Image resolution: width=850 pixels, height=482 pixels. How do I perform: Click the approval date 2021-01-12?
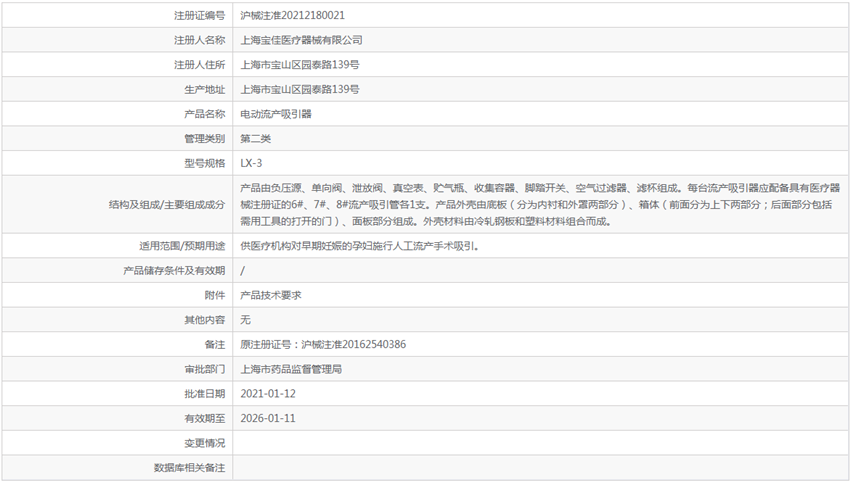(x=269, y=393)
